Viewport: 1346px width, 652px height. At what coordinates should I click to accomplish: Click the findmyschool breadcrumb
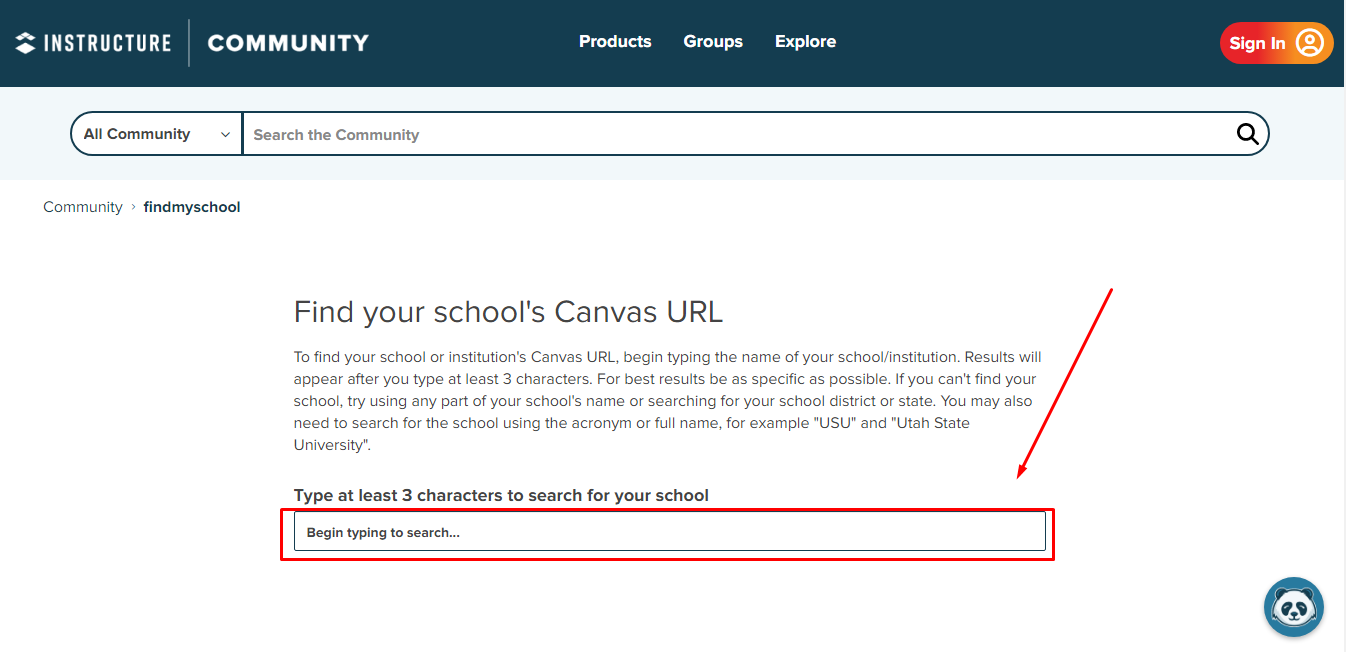pos(192,207)
